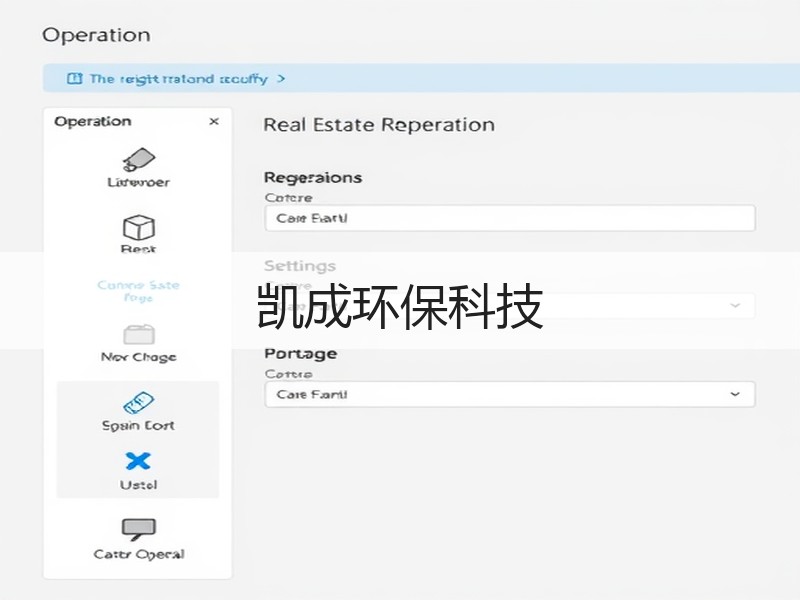This screenshot has width=800, height=600.
Task: Click the tag icon above Litewoer
Action: coord(138,160)
